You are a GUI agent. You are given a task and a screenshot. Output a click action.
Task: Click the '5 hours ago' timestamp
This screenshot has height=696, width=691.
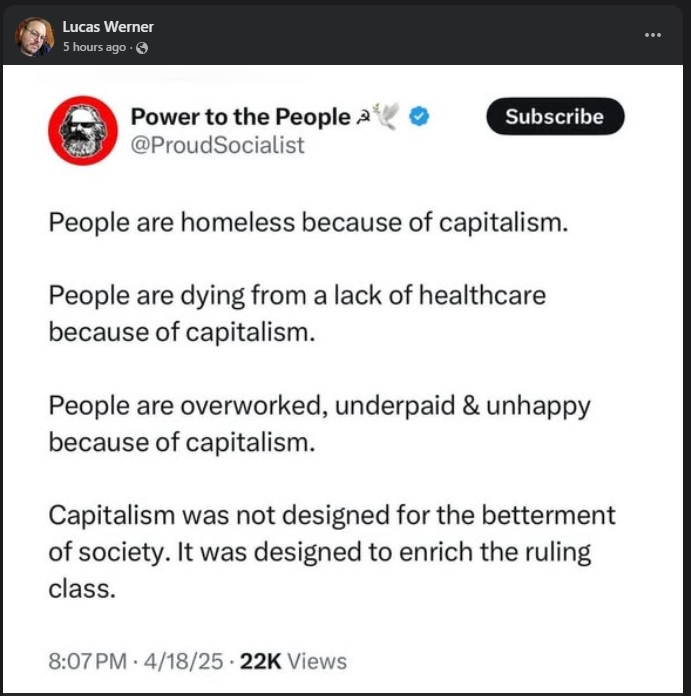94,47
